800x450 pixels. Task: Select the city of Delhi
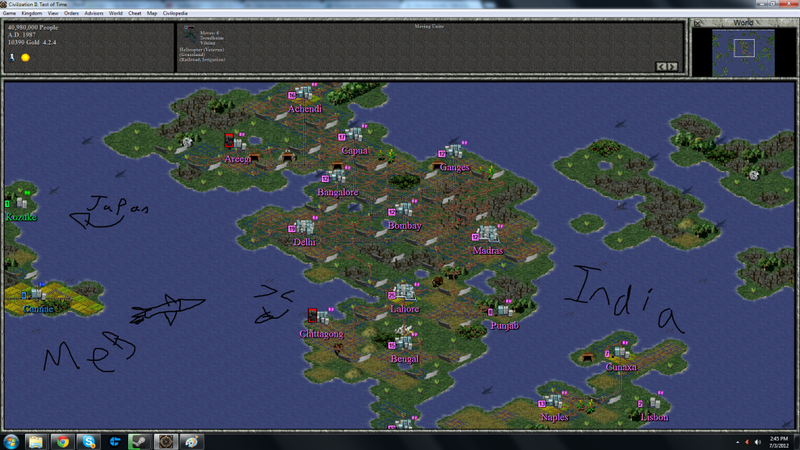(x=305, y=227)
